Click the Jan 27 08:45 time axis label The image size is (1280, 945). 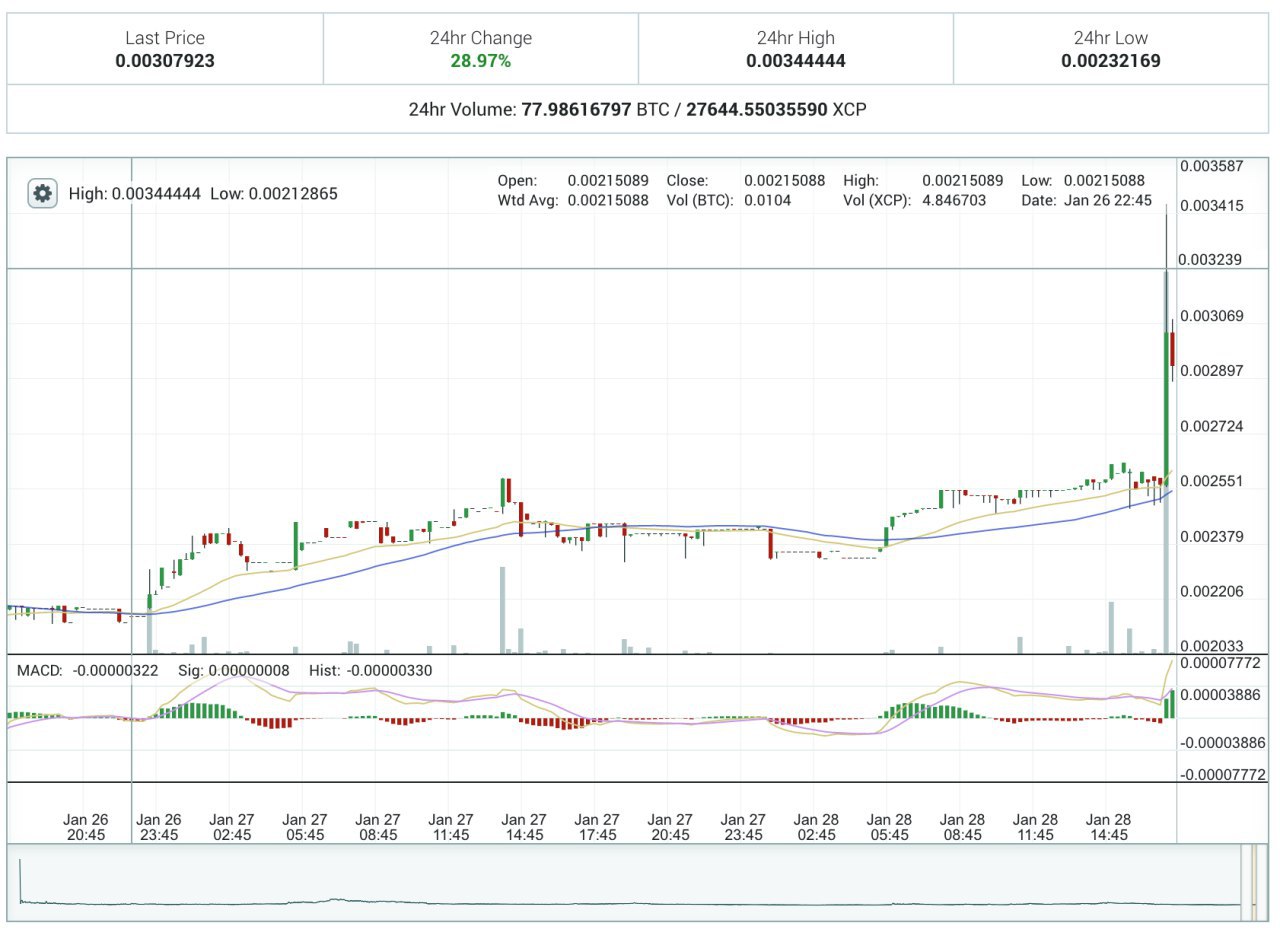click(378, 827)
